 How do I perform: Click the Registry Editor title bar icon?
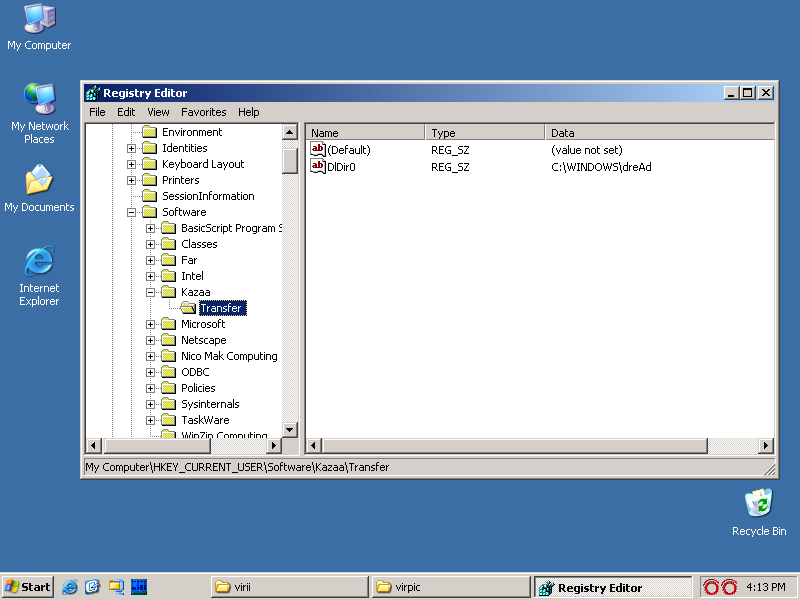pyautogui.click(x=93, y=93)
